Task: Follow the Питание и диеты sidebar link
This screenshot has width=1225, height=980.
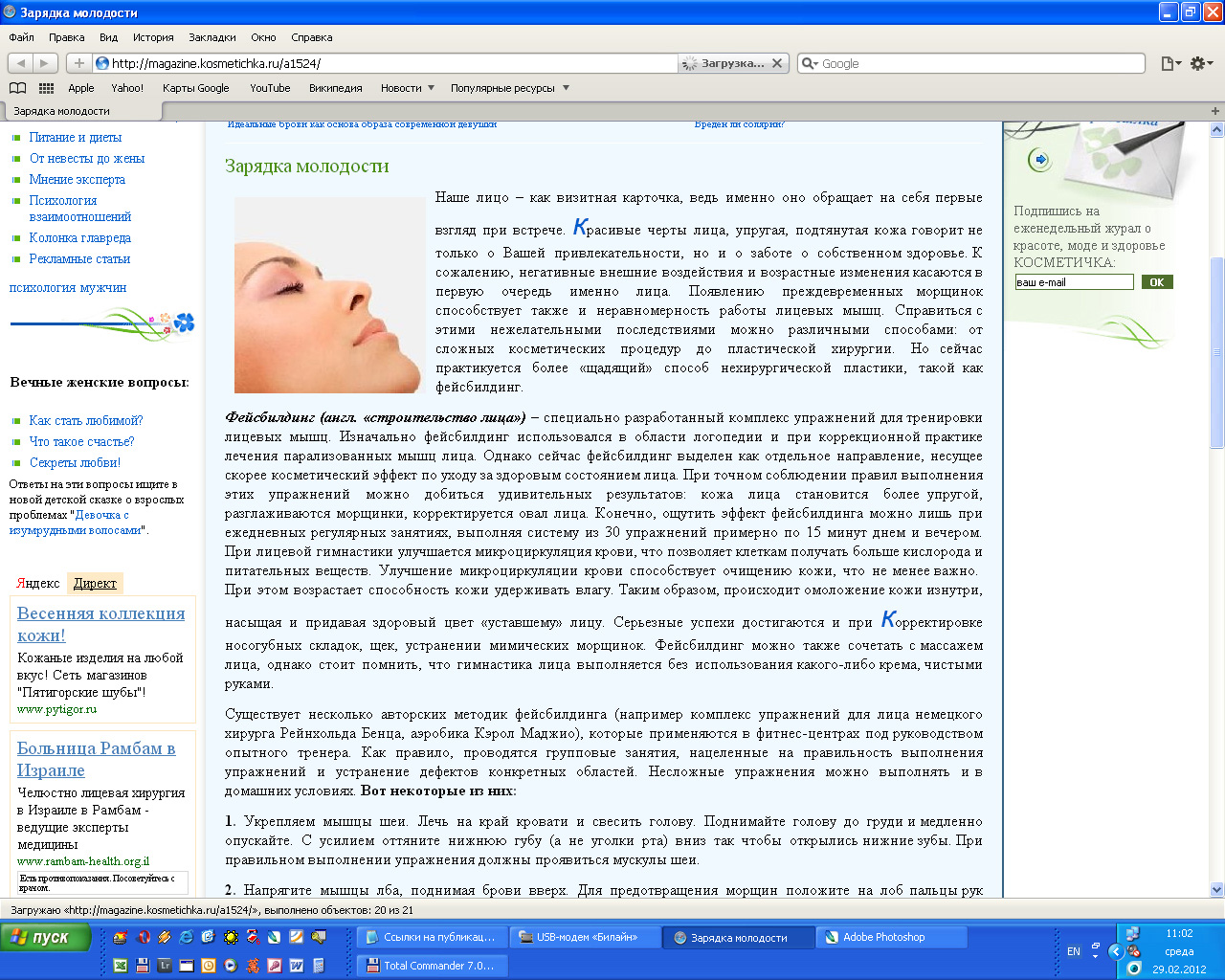Action: point(76,137)
